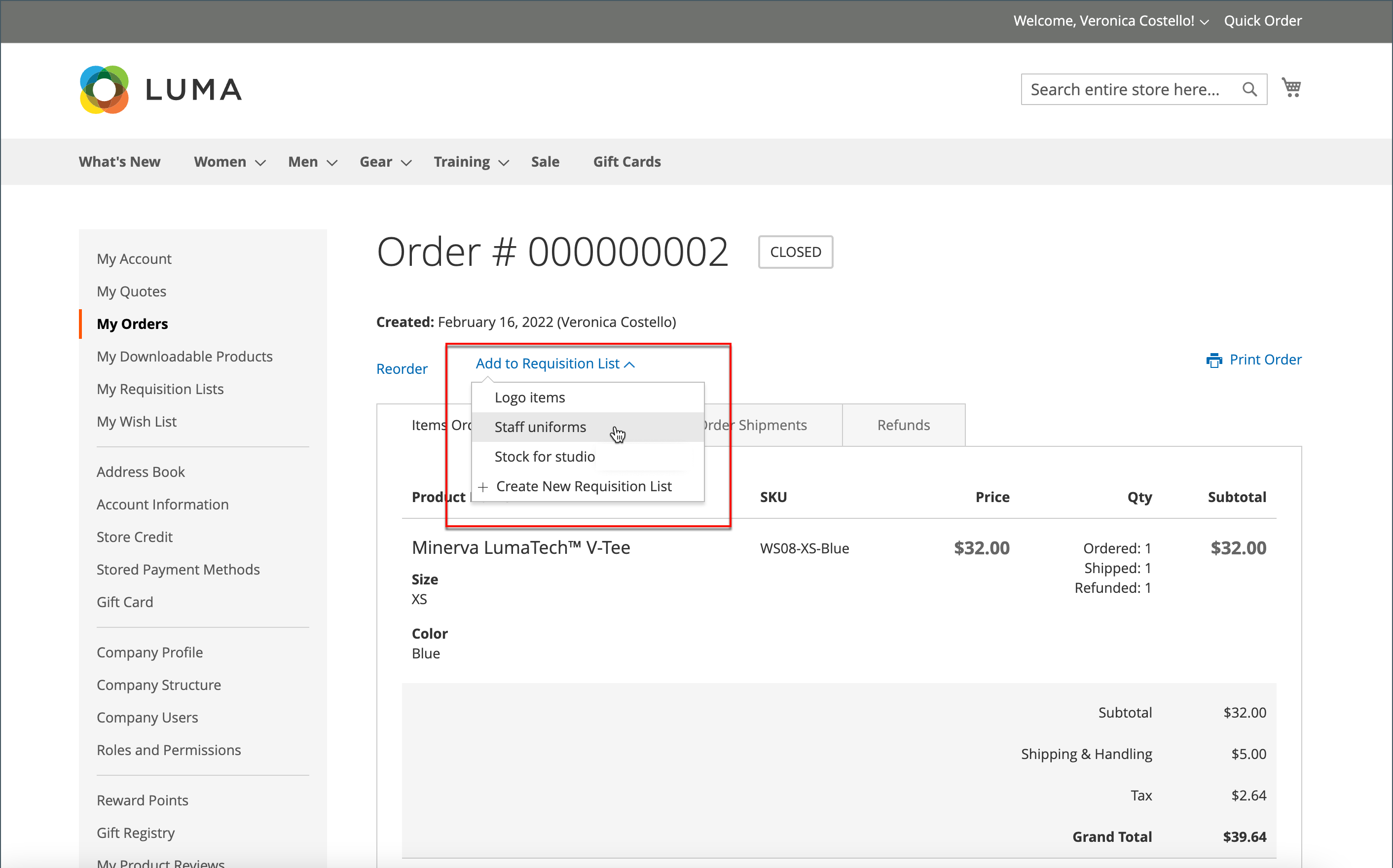
Task: Open Company Structure from the sidebar
Action: pyautogui.click(x=158, y=685)
